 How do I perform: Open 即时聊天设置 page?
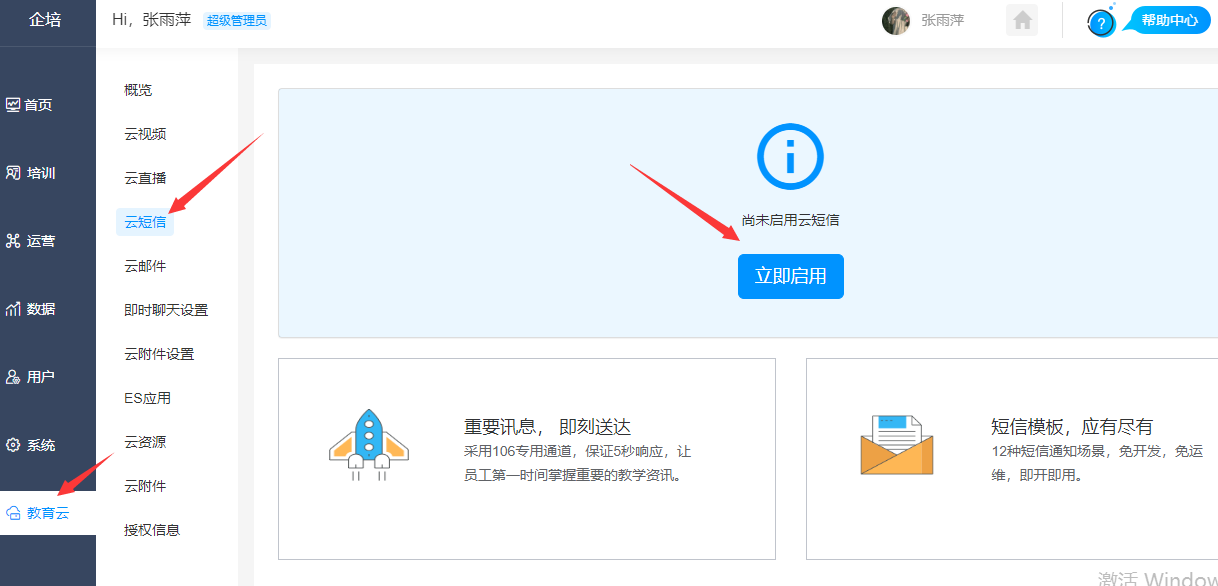[x=166, y=310]
